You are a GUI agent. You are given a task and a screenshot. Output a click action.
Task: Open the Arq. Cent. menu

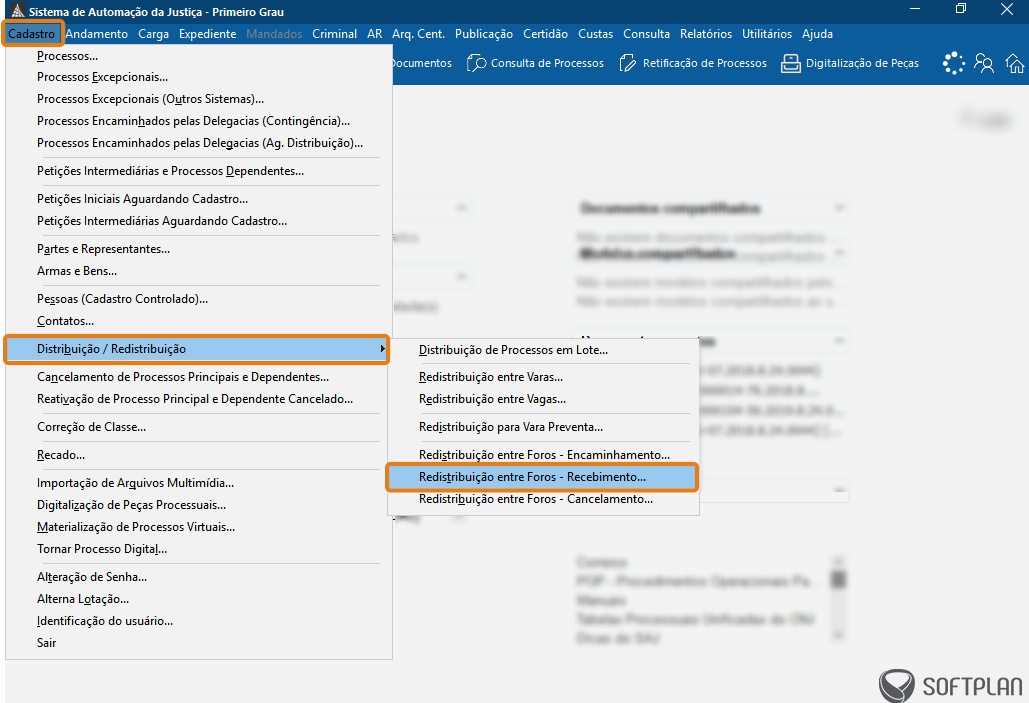pyautogui.click(x=419, y=33)
